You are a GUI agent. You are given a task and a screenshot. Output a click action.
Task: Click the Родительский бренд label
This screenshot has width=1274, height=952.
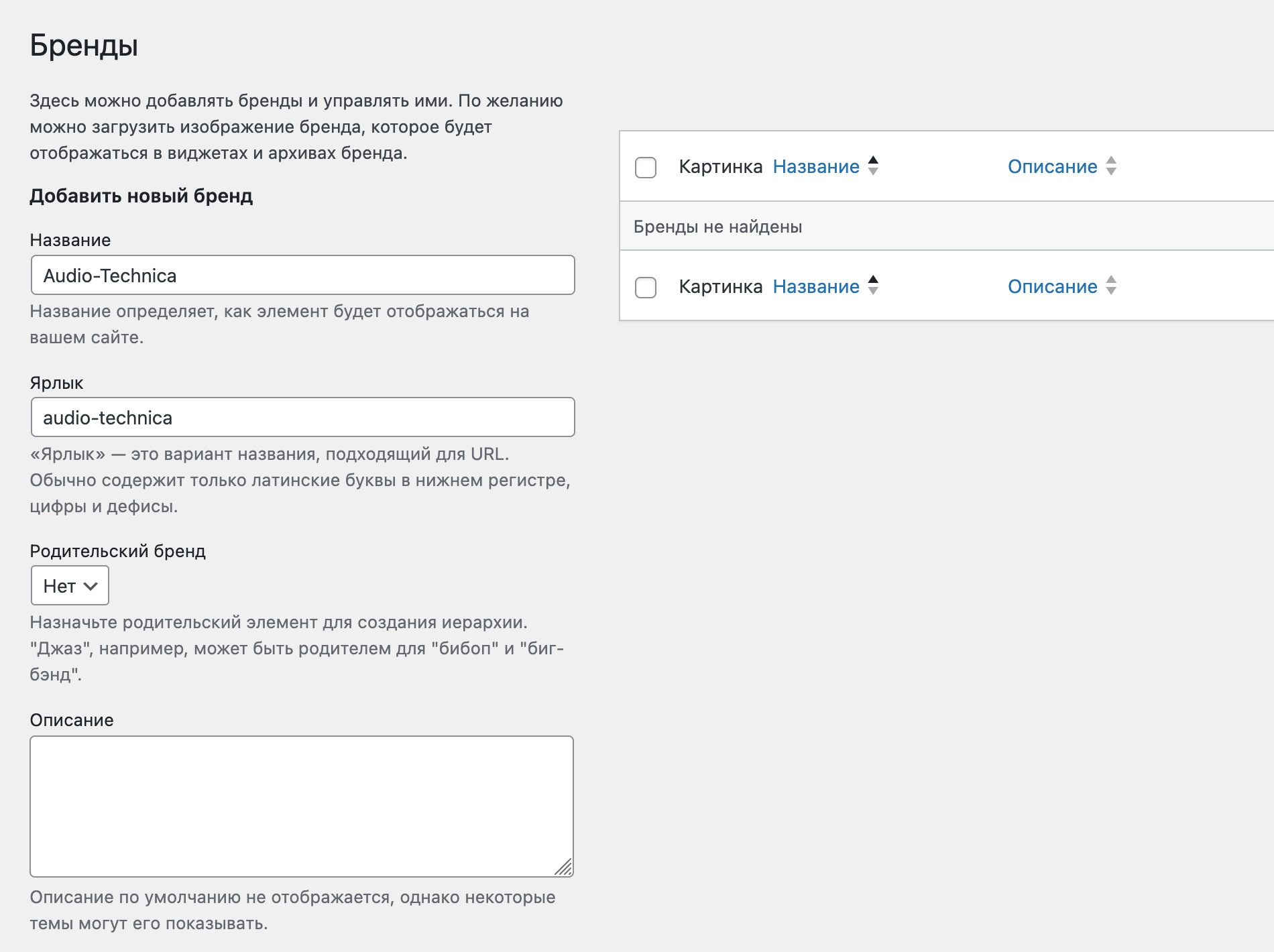point(117,551)
